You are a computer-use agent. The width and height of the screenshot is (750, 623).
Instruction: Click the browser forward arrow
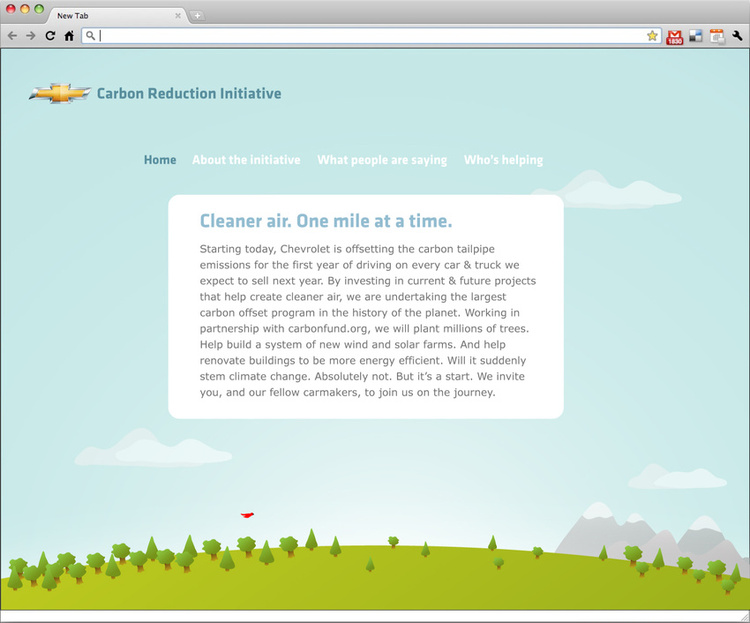tap(30, 36)
